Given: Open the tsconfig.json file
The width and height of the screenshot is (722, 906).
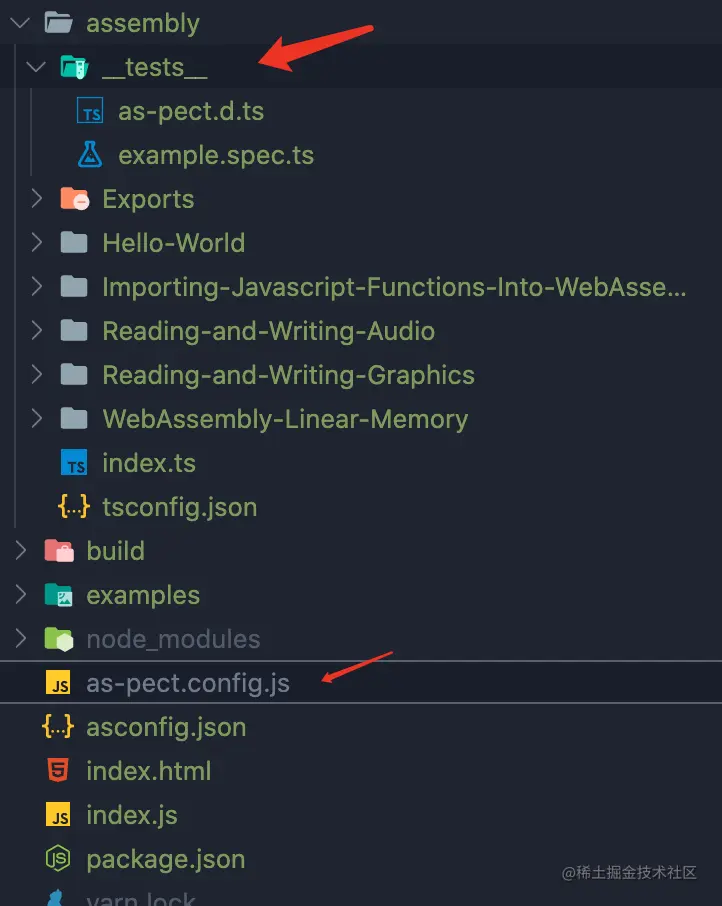Looking at the screenshot, I should pyautogui.click(x=179, y=507).
